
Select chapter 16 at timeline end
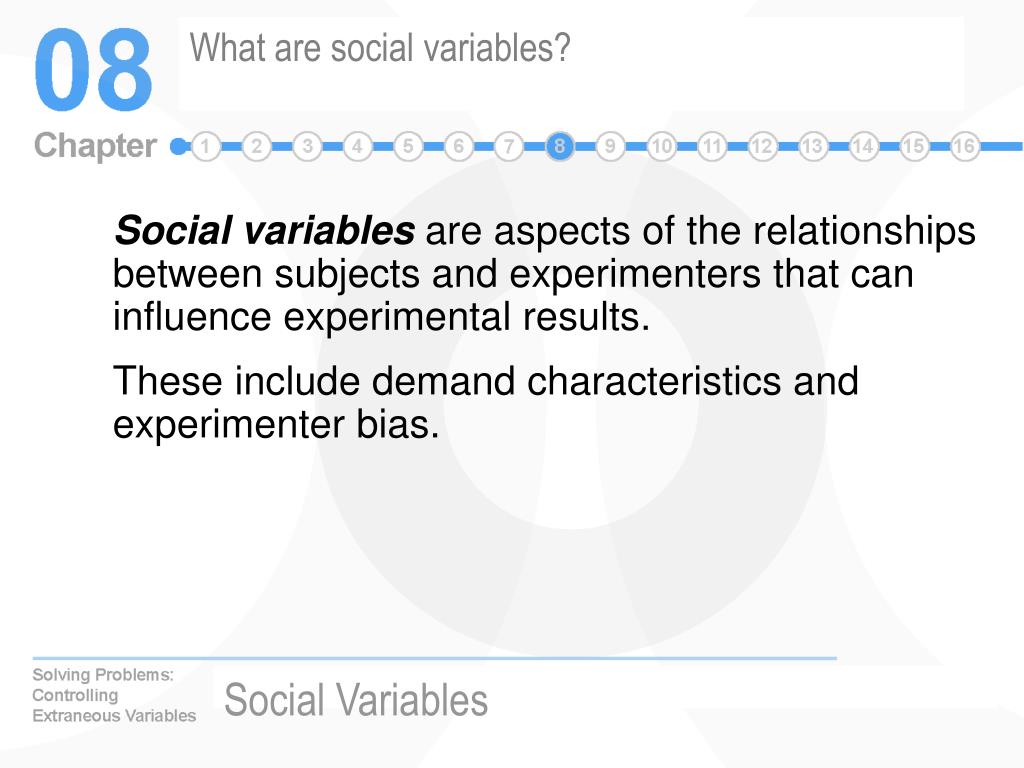click(965, 146)
